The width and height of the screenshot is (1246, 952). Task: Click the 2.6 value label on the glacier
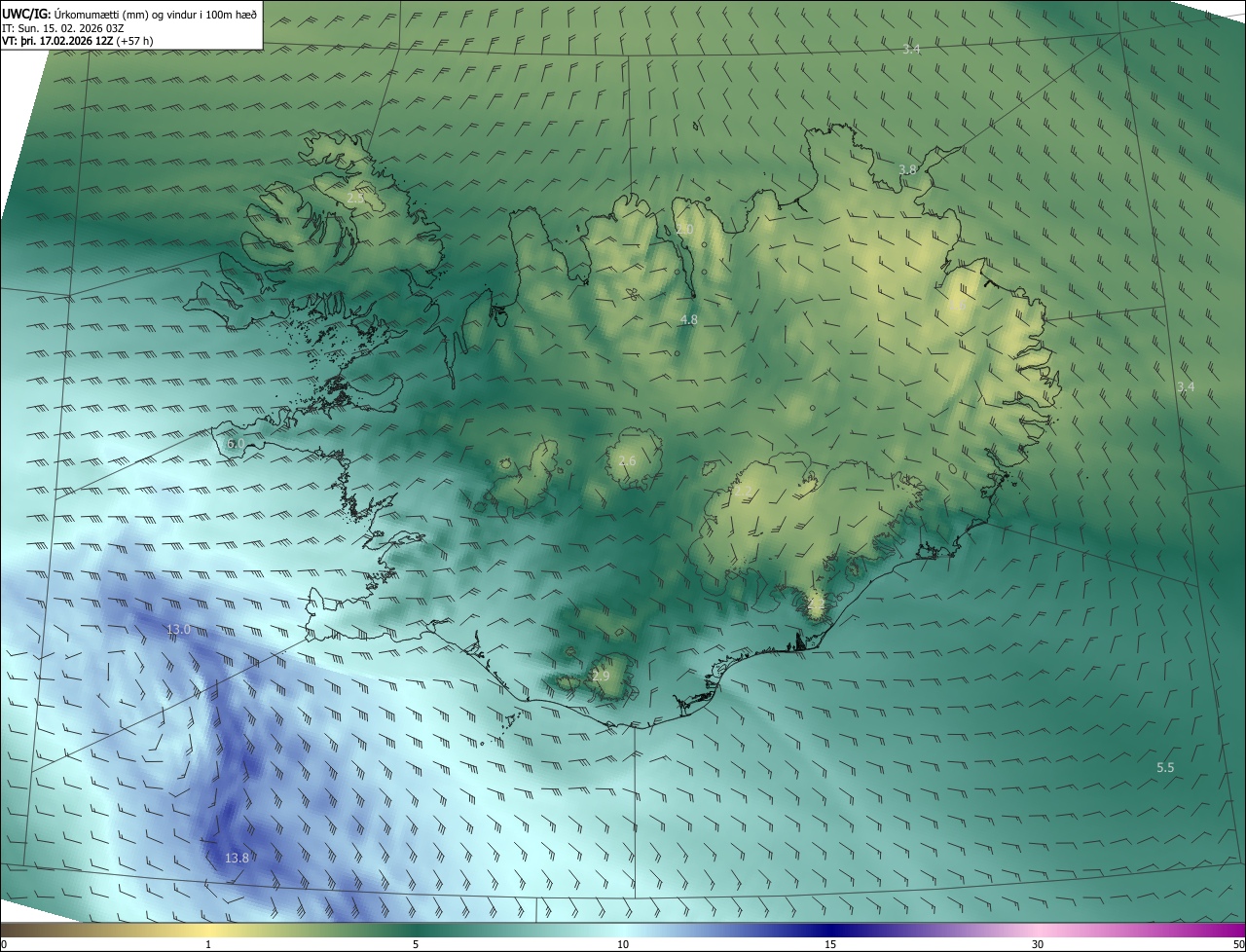(627, 460)
